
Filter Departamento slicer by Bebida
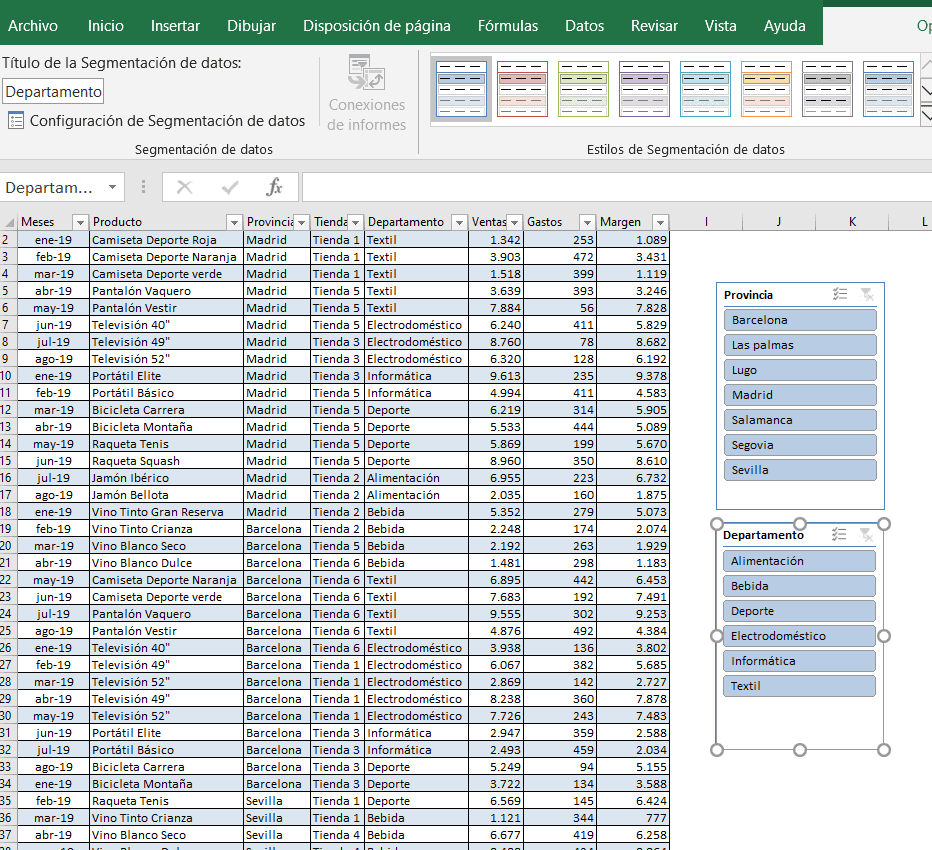[x=799, y=585]
